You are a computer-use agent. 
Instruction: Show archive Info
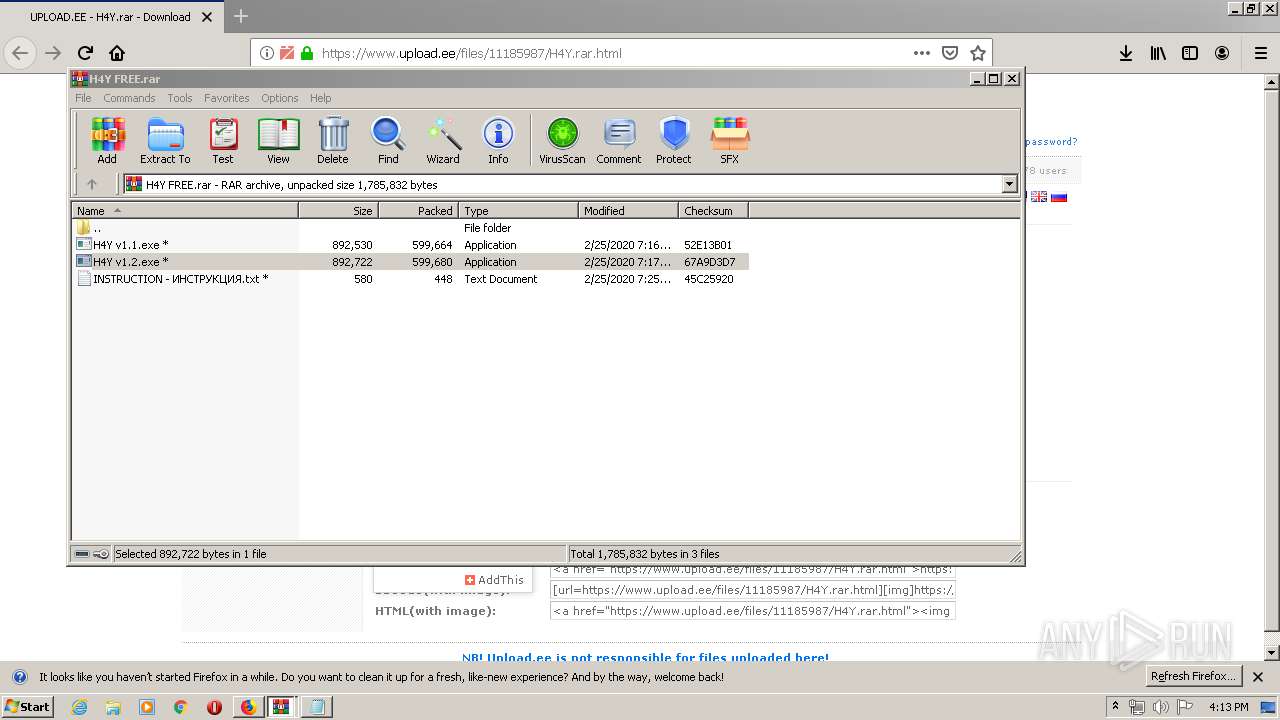pyautogui.click(x=498, y=140)
